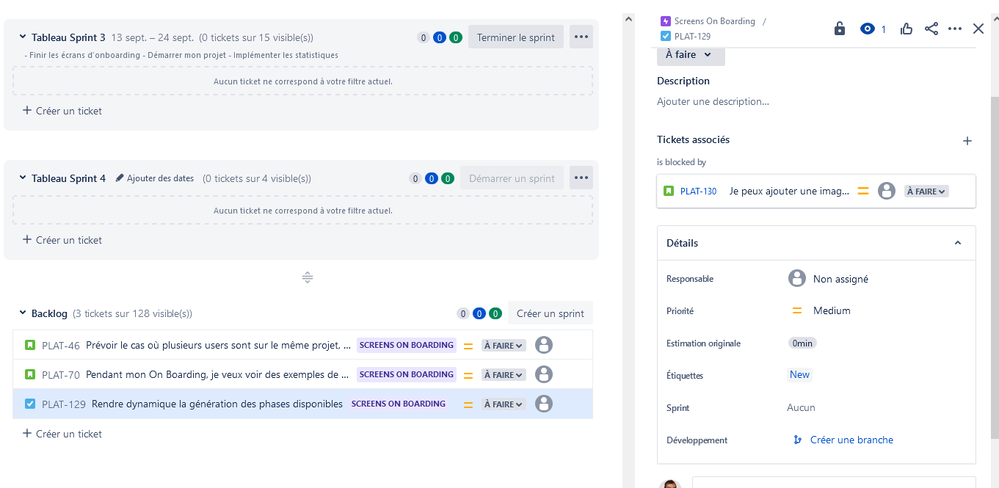This screenshot has height=488, width=999.
Task: Click Terminer le sprint button
Action: point(516,37)
